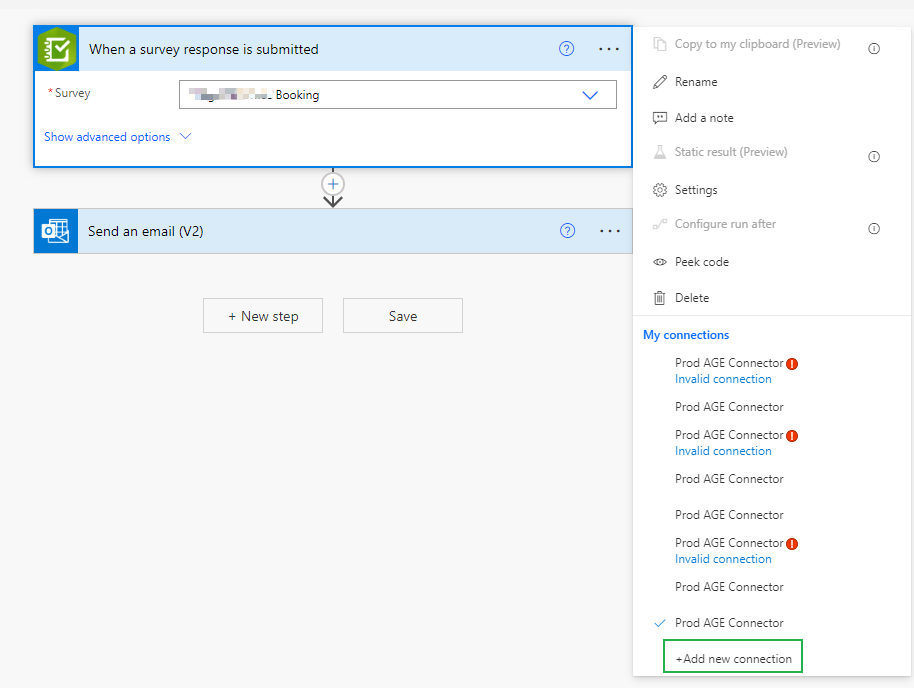
Task: Select the checkmarked Prod AGE Connector
Action: [x=729, y=622]
